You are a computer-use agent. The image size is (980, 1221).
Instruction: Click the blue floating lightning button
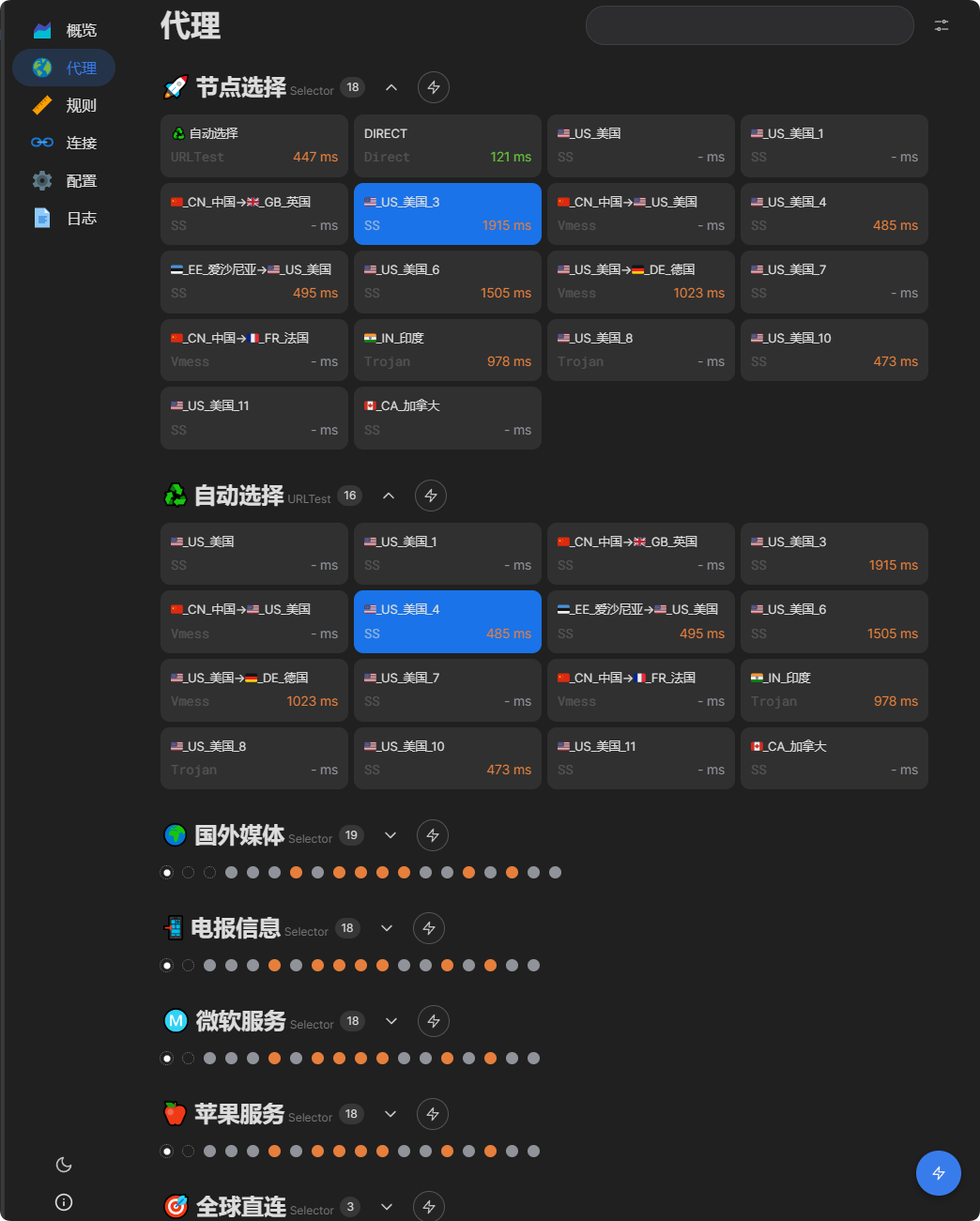(938, 1173)
